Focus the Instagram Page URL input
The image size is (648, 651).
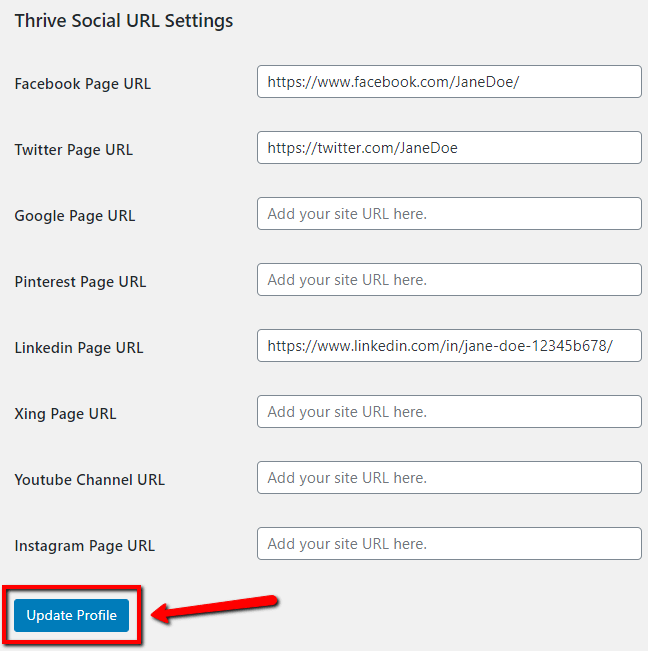pyautogui.click(x=449, y=543)
